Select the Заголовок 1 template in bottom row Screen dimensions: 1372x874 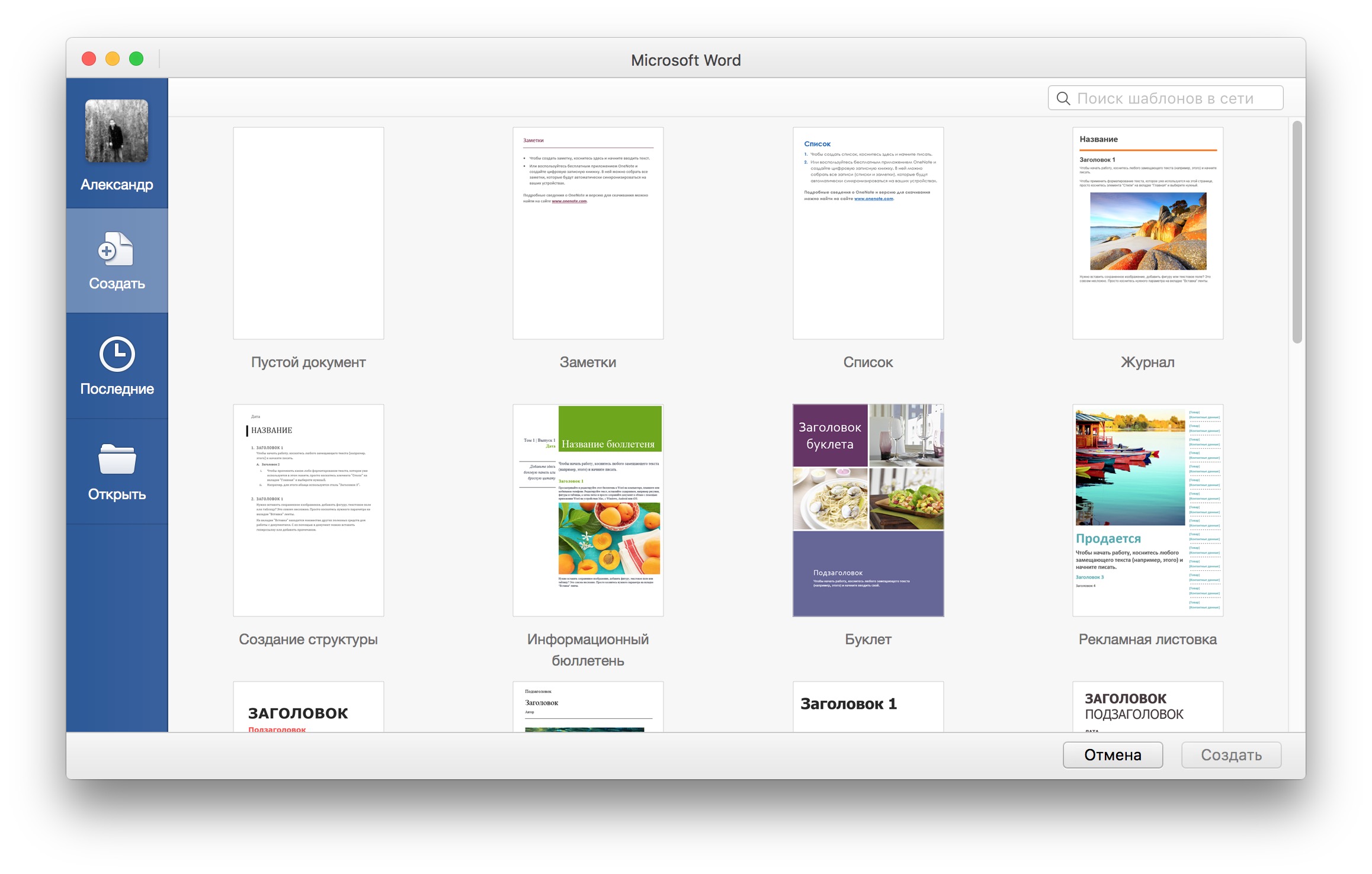[x=868, y=706]
